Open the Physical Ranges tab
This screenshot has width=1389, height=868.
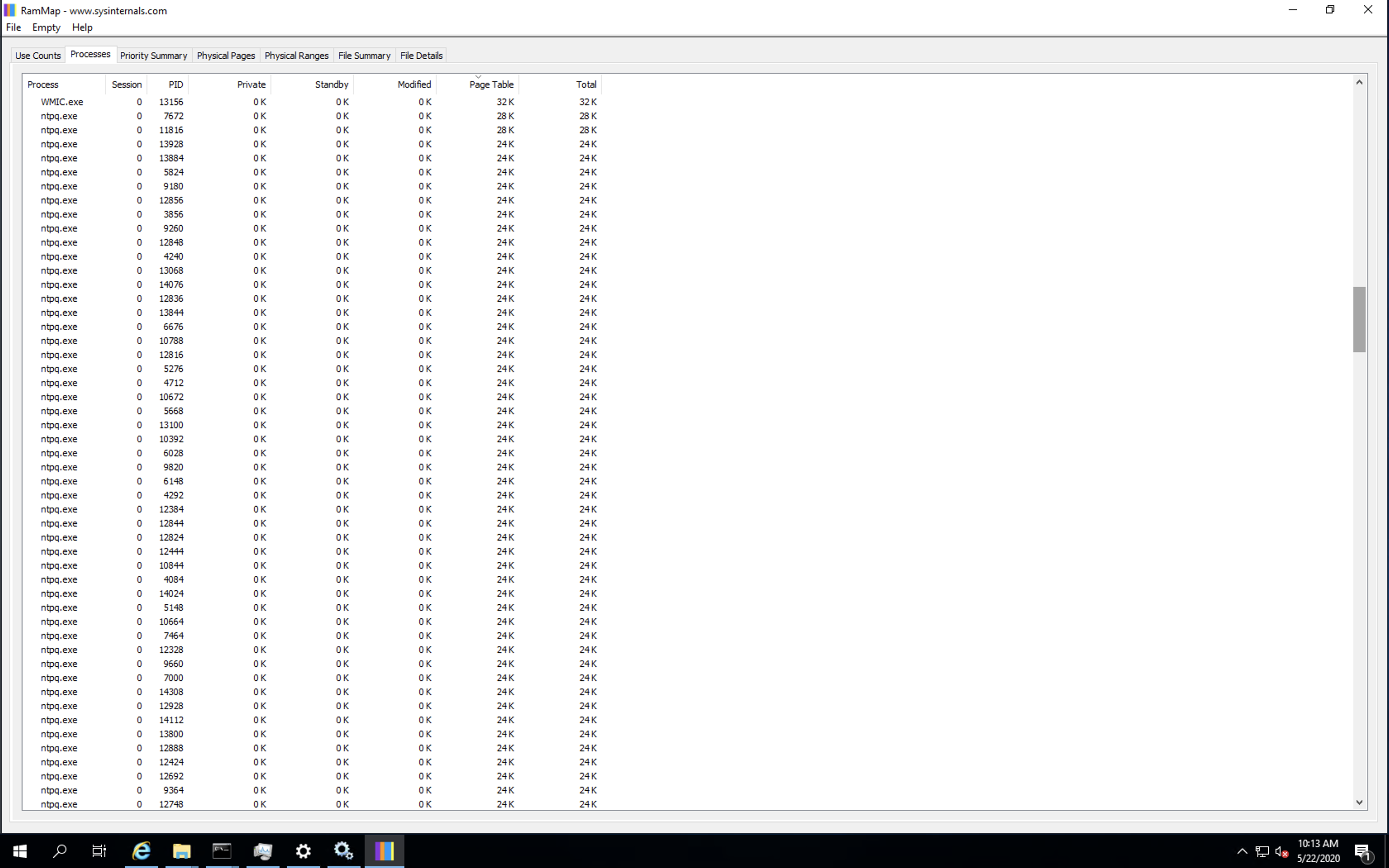tap(296, 56)
